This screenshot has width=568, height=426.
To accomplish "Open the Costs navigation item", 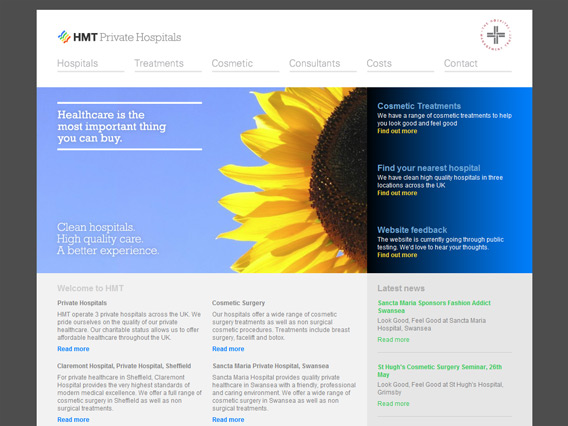I will pyautogui.click(x=379, y=63).
